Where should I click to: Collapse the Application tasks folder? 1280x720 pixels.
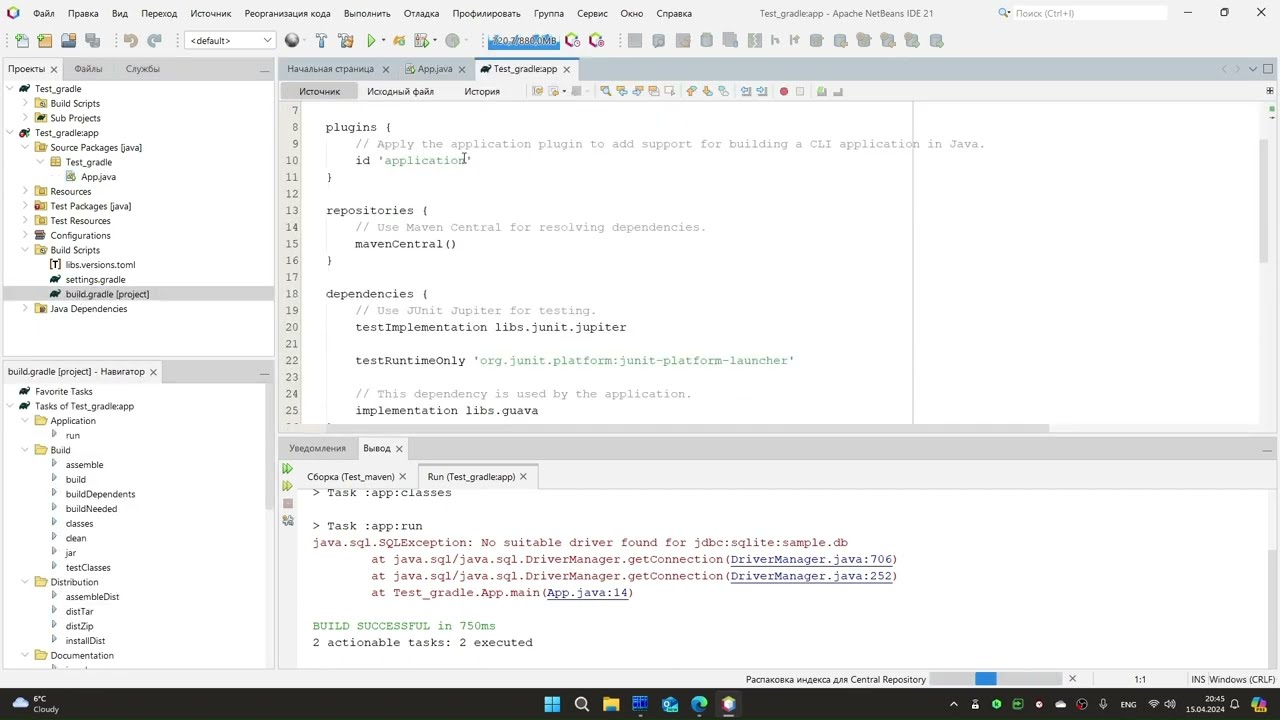pyautogui.click(x=25, y=421)
